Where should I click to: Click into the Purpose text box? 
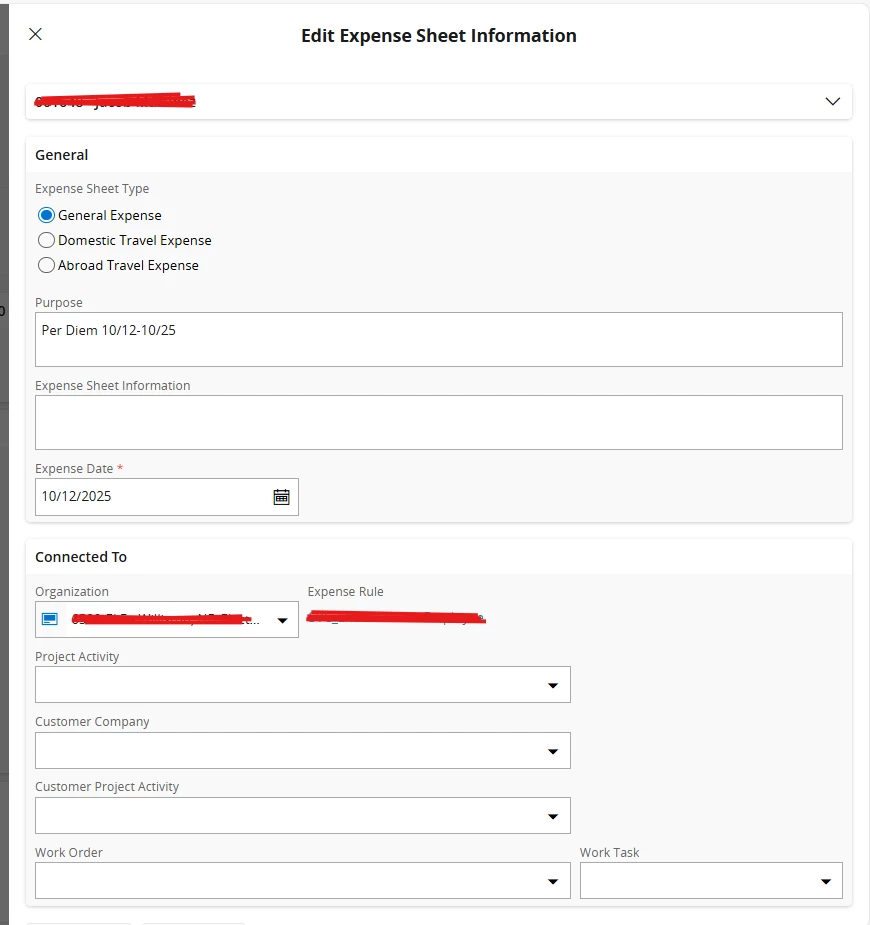(x=438, y=340)
